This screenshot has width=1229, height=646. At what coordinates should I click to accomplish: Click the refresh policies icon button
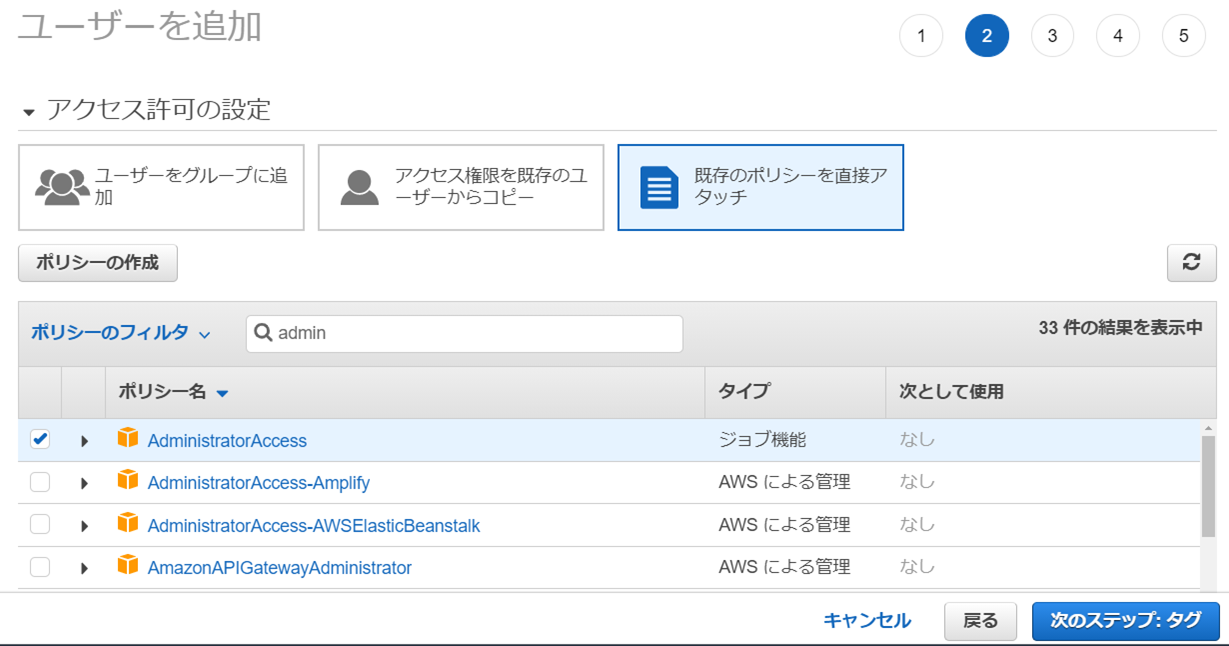tap(1191, 262)
